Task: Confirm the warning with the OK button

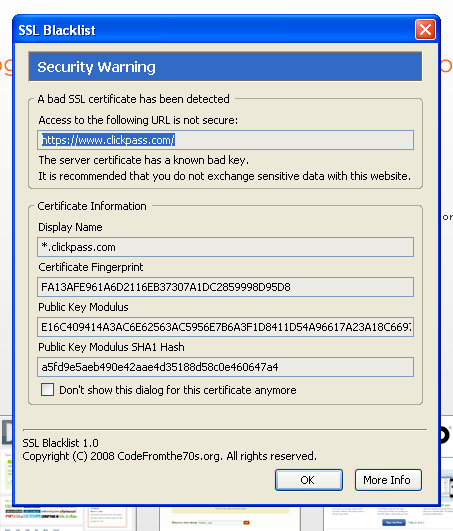Action: click(309, 480)
